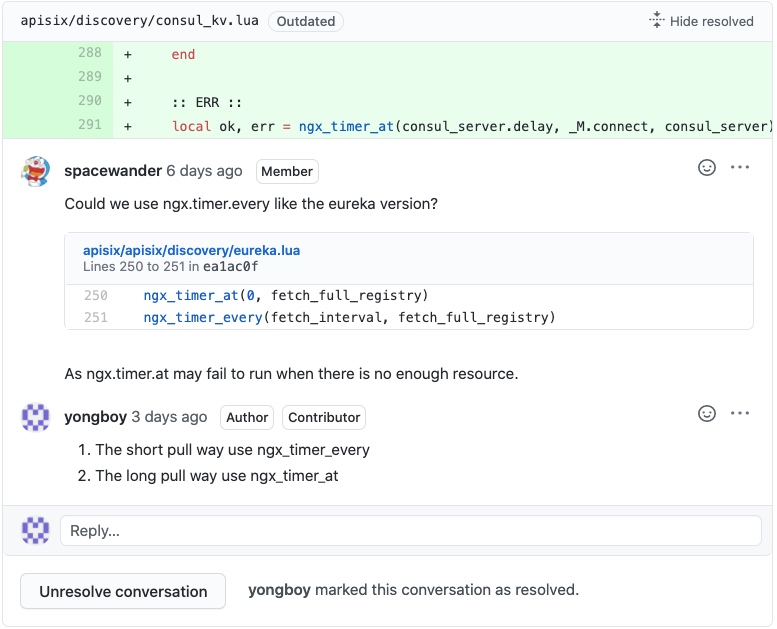Click the avatar next to the Reply box
Screen dimensions: 777x629
(35, 530)
